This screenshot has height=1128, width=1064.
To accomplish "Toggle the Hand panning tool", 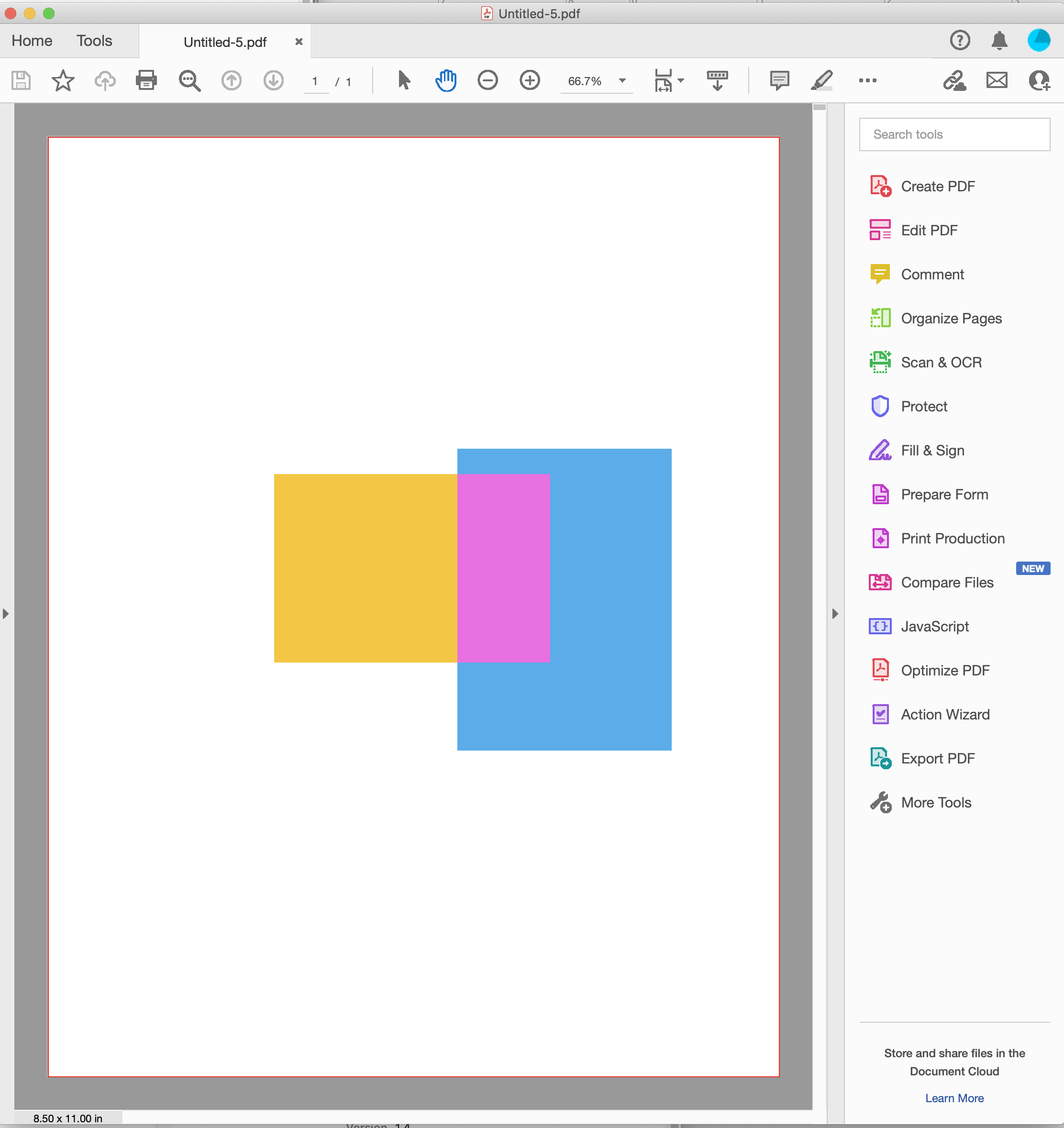I will click(x=445, y=80).
